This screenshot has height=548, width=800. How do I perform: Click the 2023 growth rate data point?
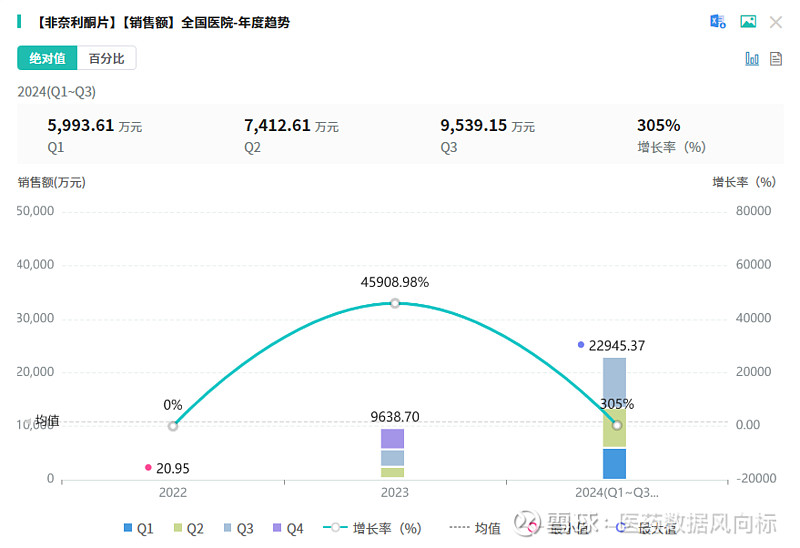tap(394, 303)
